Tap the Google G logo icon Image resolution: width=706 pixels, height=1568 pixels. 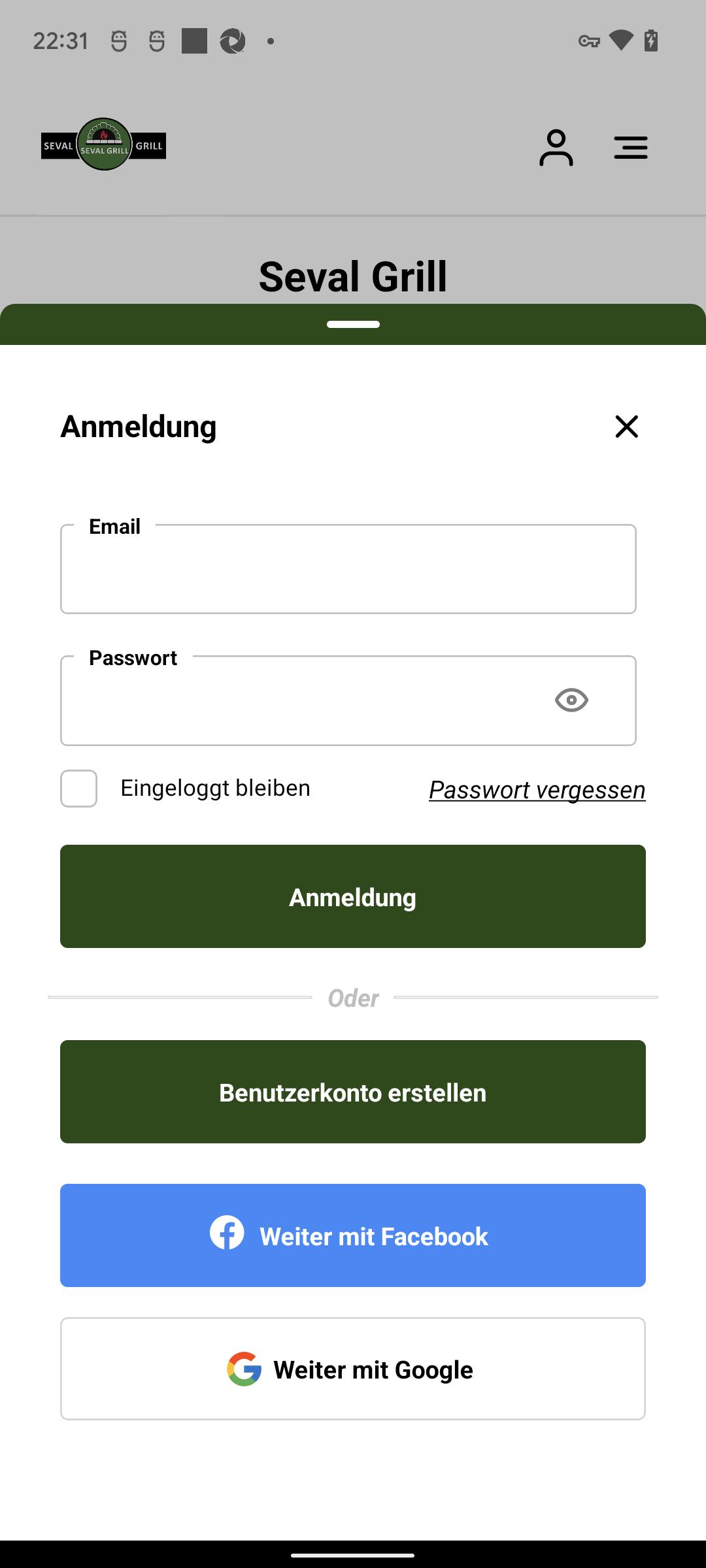(x=244, y=1369)
